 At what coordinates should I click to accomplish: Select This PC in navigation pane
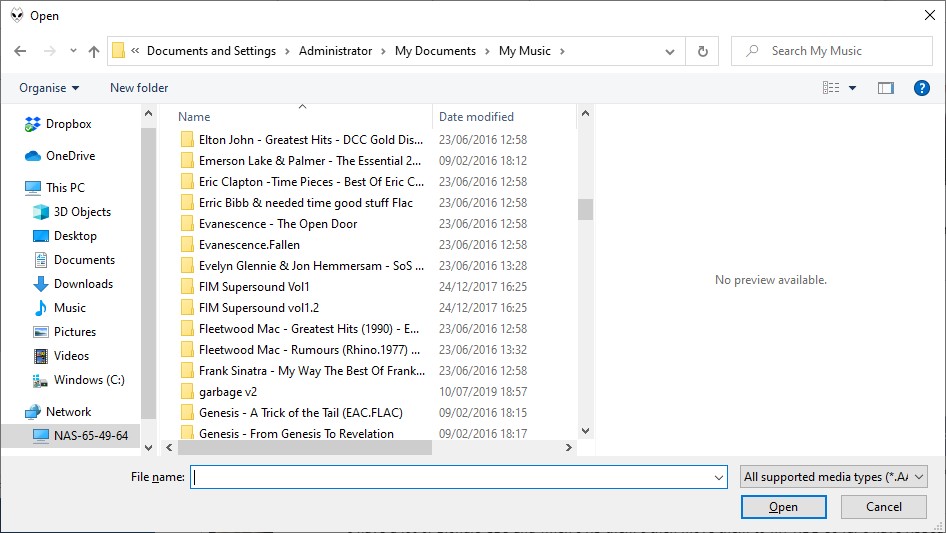click(54, 188)
